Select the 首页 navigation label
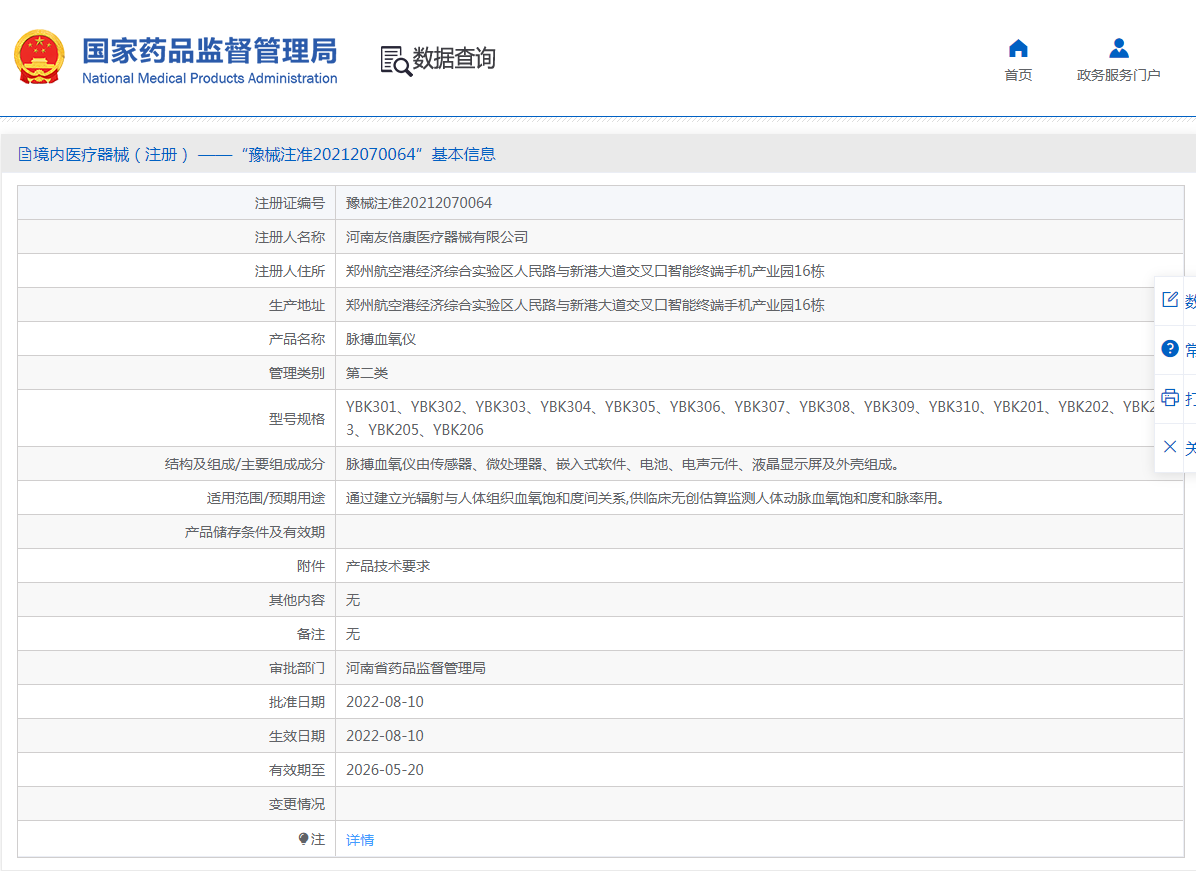Viewport: 1196px width, 871px height. coord(1018,75)
